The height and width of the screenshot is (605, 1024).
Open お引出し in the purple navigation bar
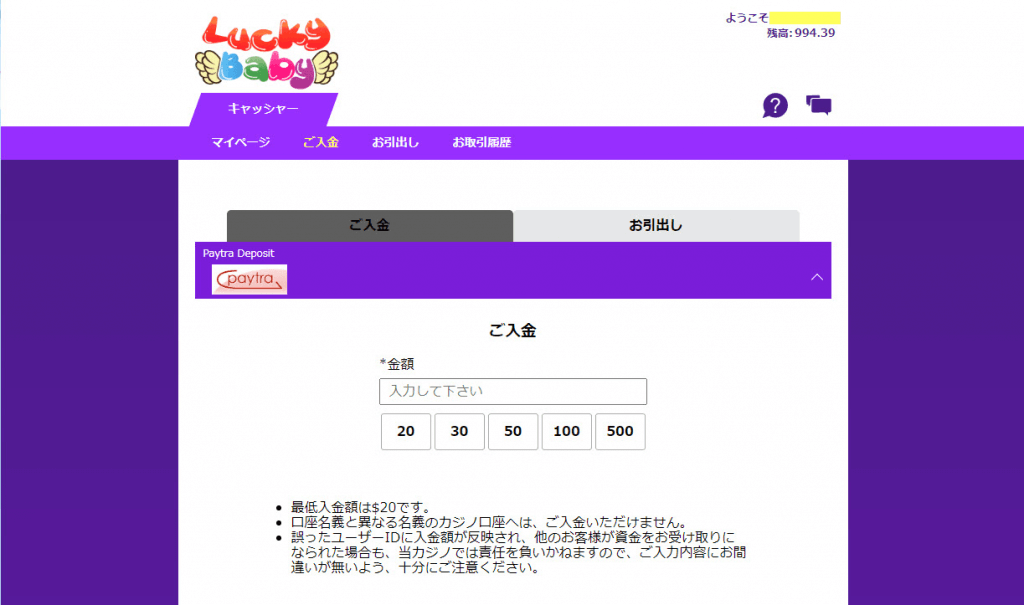tap(395, 142)
